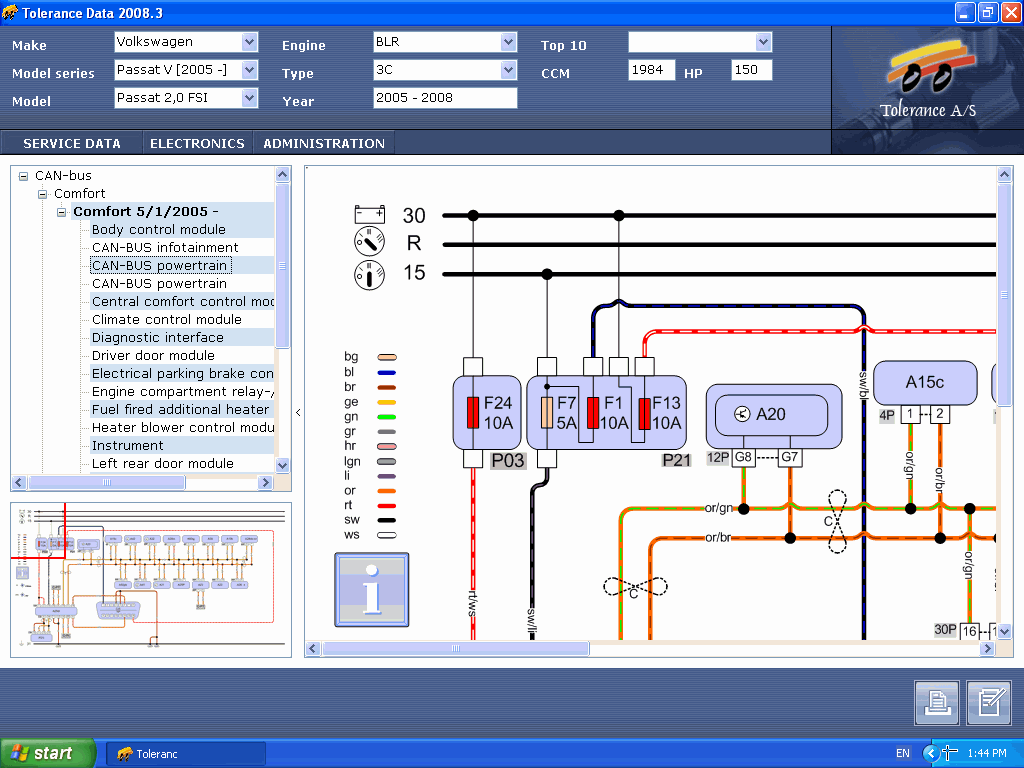Select Fuel fired additional heater entry
The width and height of the screenshot is (1024, 768).
coord(180,409)
